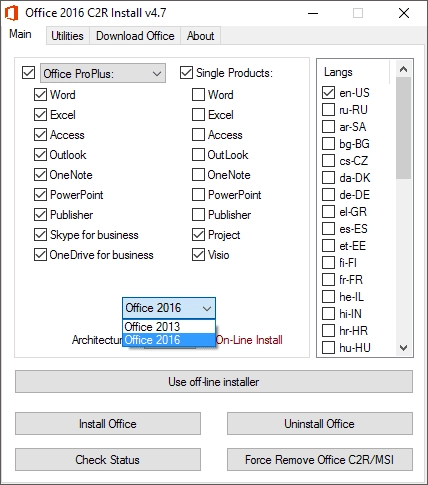Check the fi-FI language
Image resolution: width=428 pixels, height=485 pixels.
click(328, 262)
